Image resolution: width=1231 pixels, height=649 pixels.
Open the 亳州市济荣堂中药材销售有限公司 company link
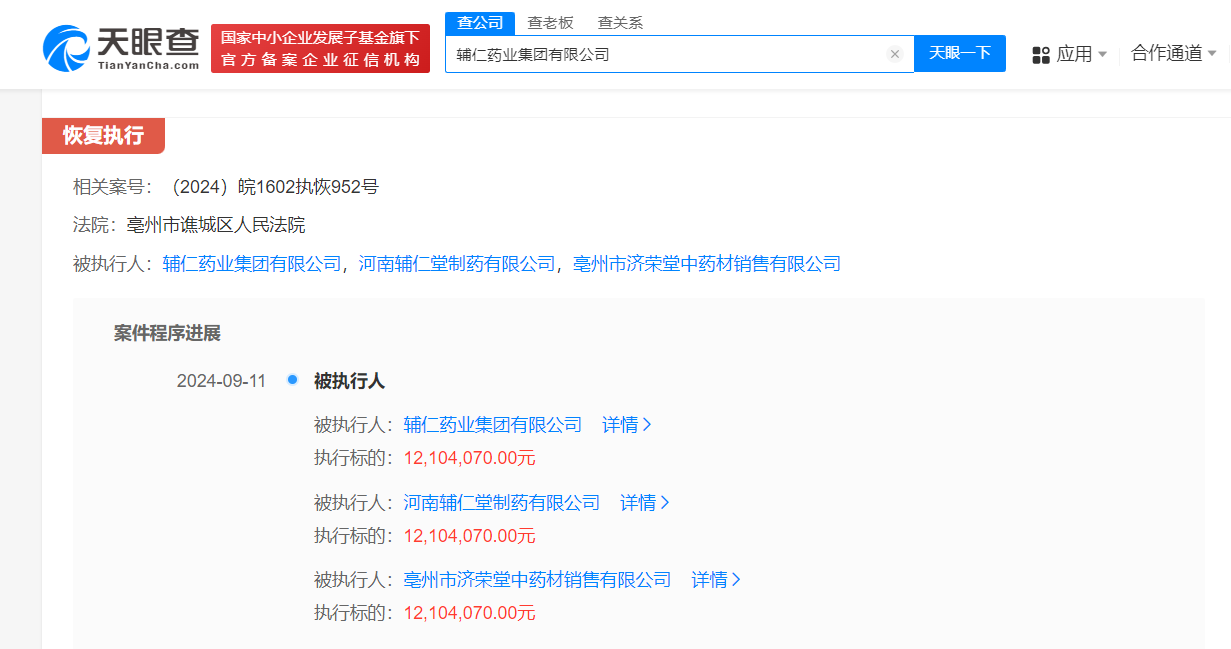[710, 263]
